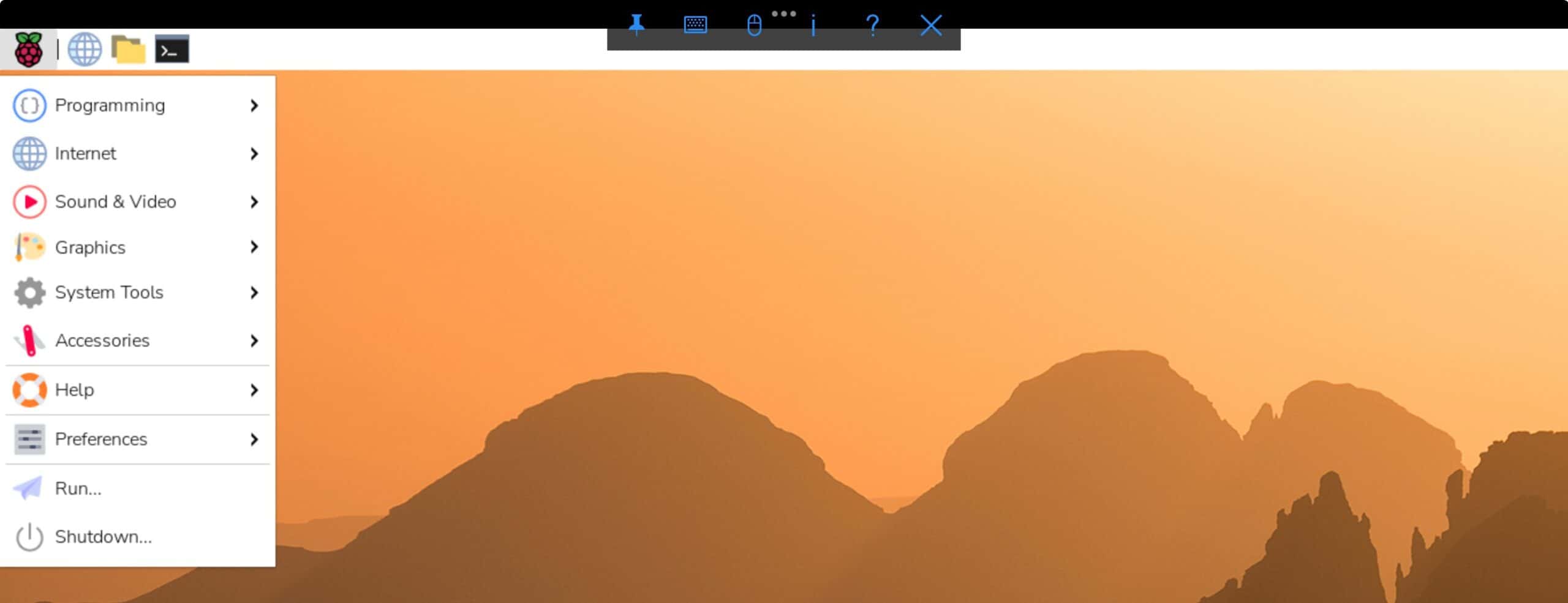The width and height of the screenshot is (1568, 603).
Task: Open the System Tools category
Action: tap(109, 293)
